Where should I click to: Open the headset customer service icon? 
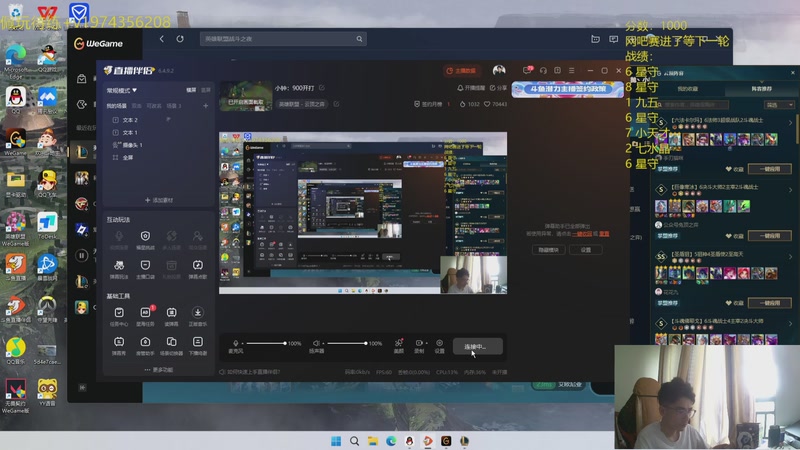point(543,70)
